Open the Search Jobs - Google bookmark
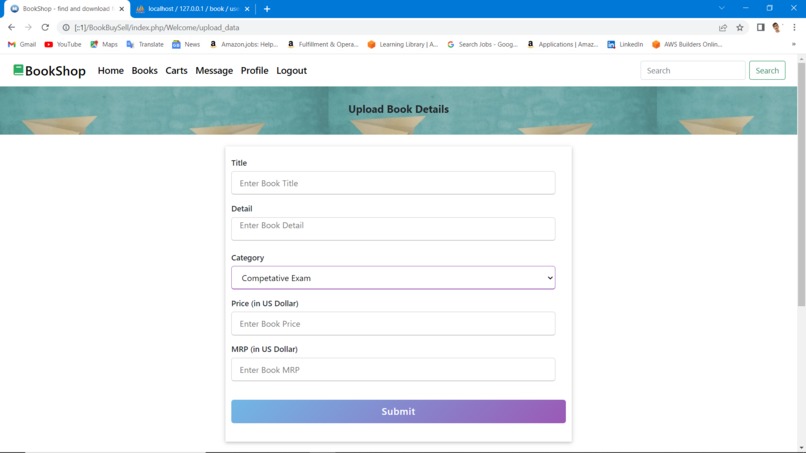Screen dimensions: 806x453 coord(483,44)
